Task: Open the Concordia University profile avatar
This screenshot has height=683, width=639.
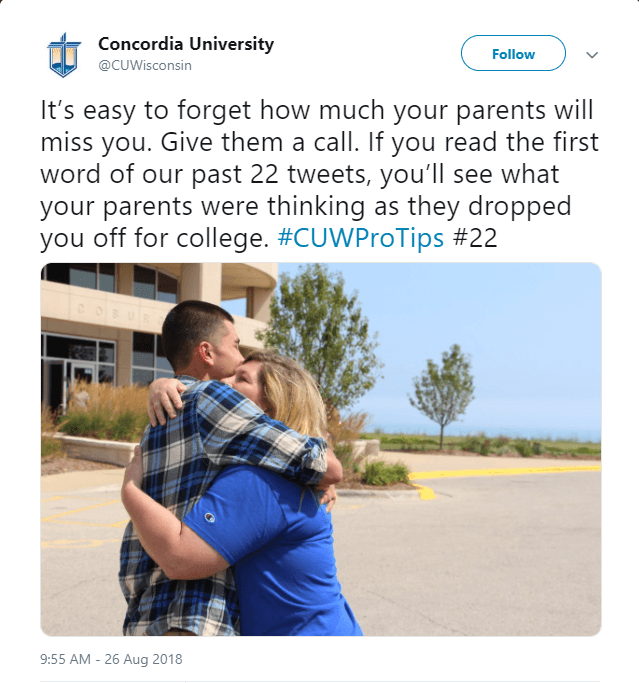Action: [64, 55]
